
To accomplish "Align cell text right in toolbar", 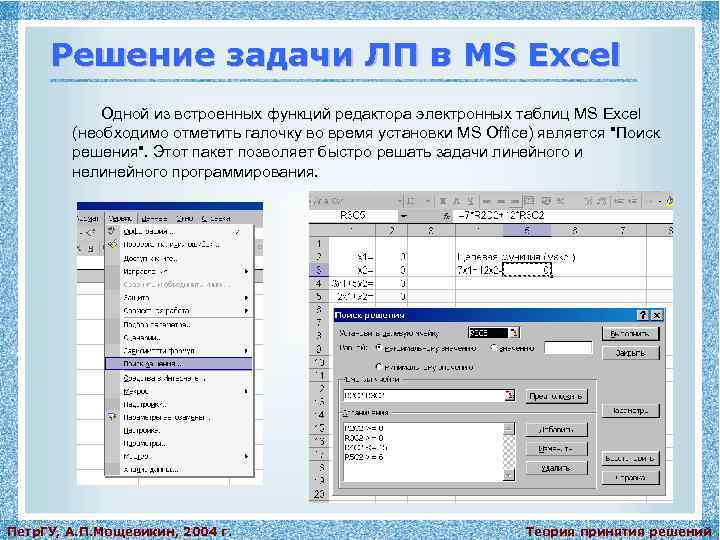I will pyautogui.click(x=515, y=201).
